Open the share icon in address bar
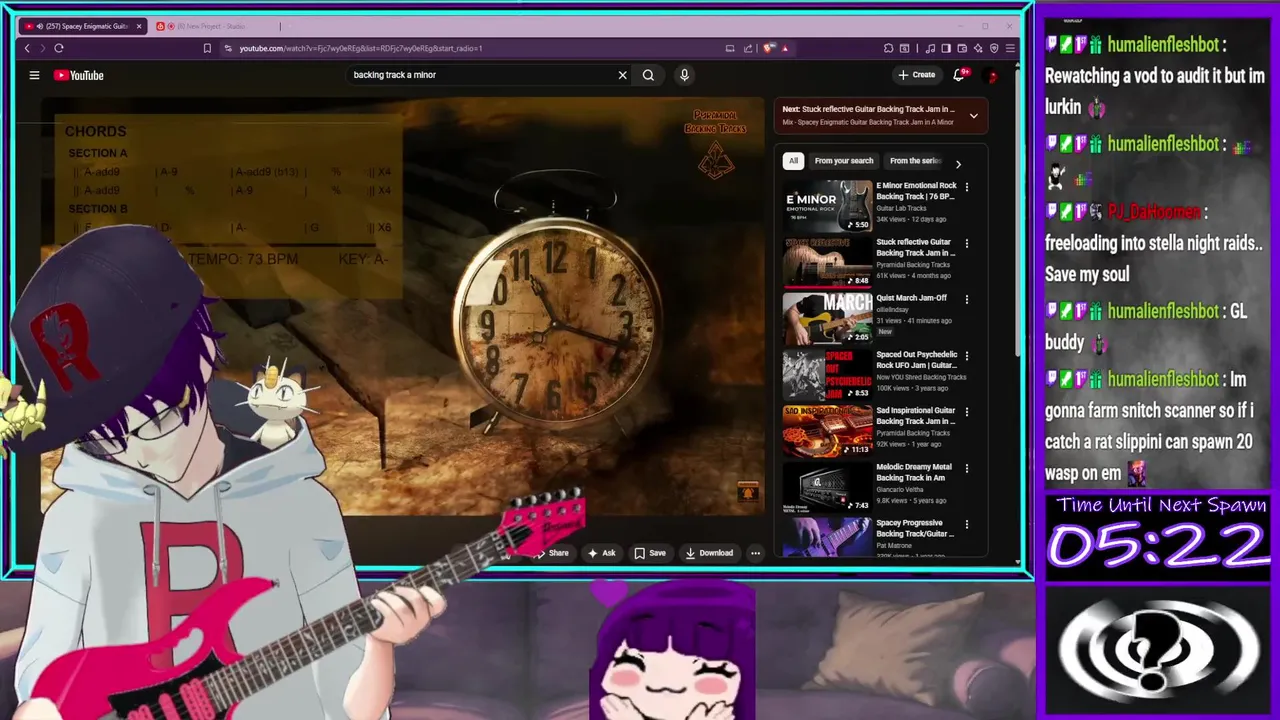Image resolution: width=1280 pixels, height=720 pixels. [x=747, y=48]
